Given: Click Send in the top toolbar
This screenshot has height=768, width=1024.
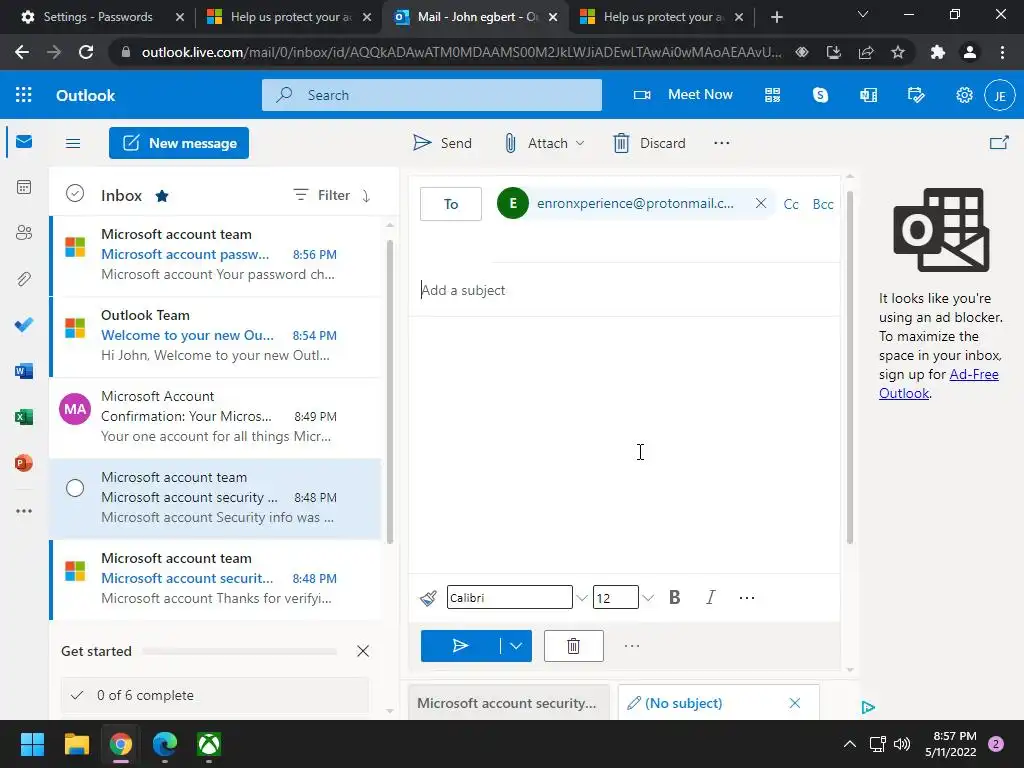Looking at the screenshot, I should coord(442,143).
